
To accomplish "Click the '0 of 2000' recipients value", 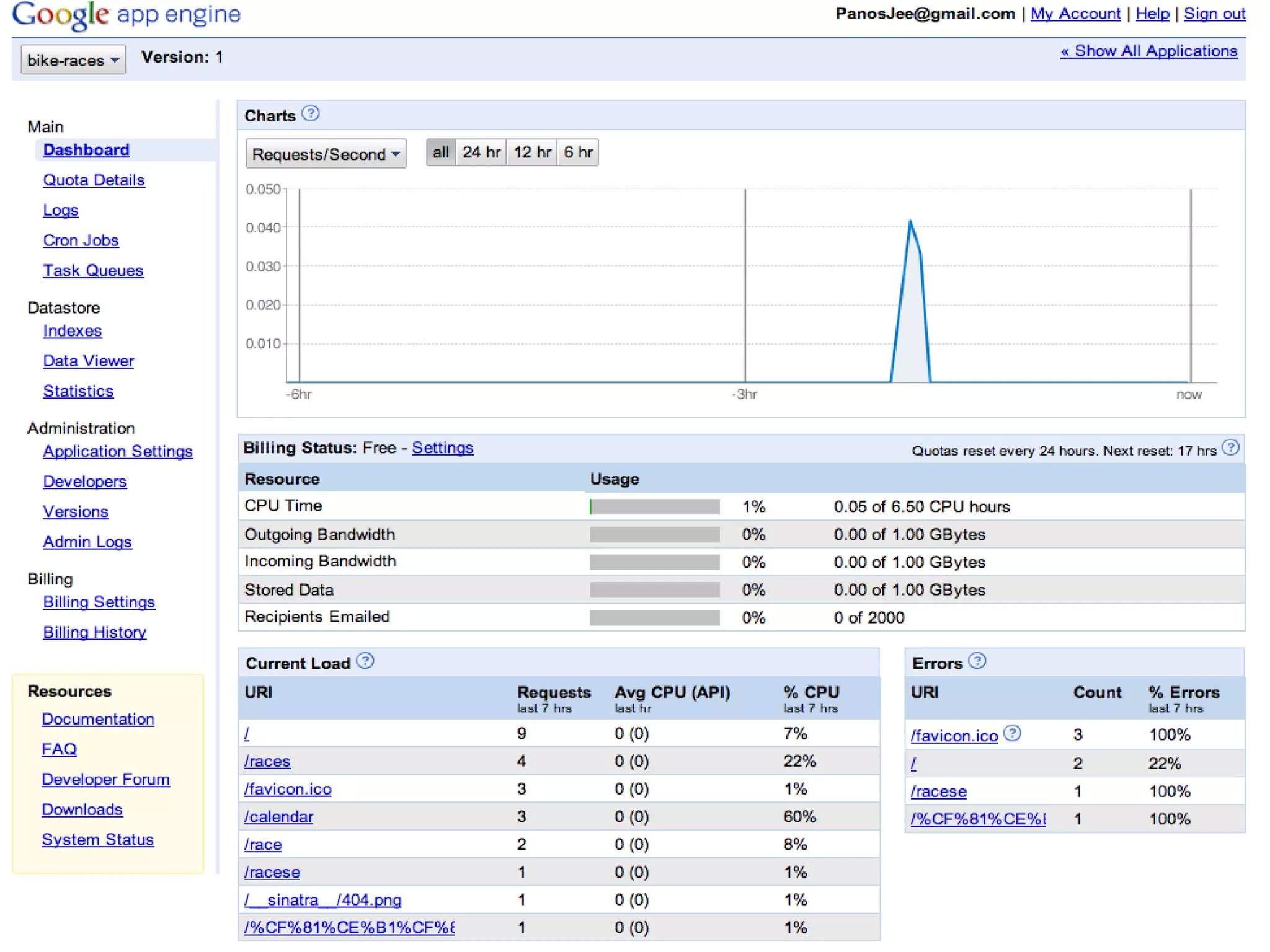I will [x=869, y=618].
